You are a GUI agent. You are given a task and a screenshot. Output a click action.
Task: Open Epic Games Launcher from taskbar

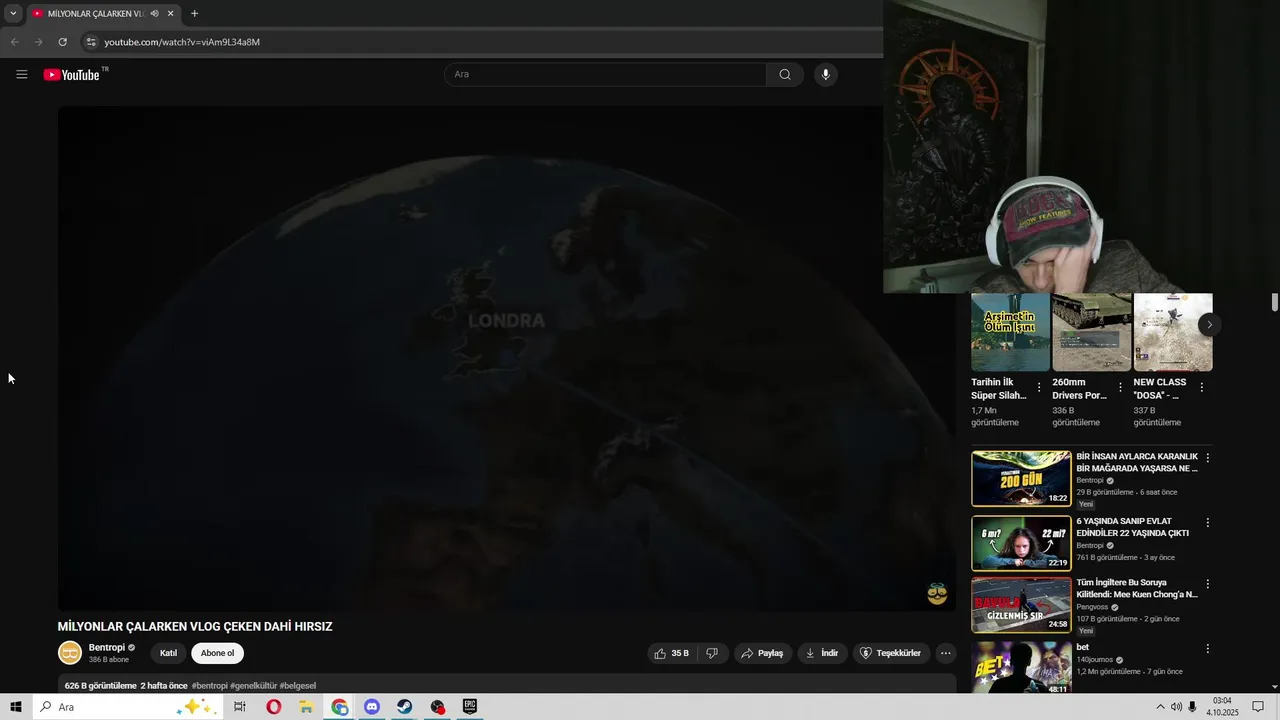[x=470, y=707]
